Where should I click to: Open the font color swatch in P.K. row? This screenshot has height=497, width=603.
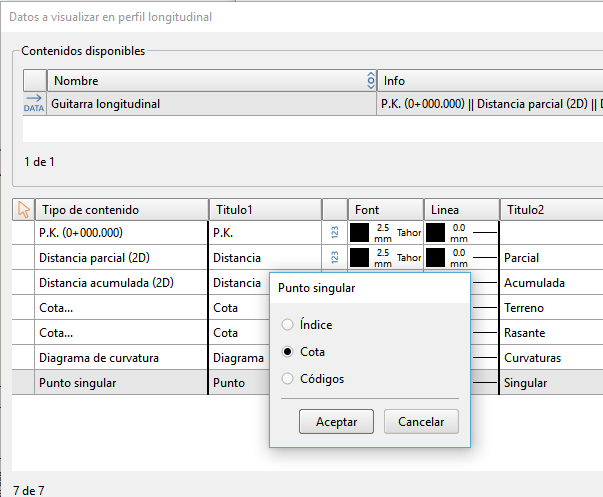(359, 232)
